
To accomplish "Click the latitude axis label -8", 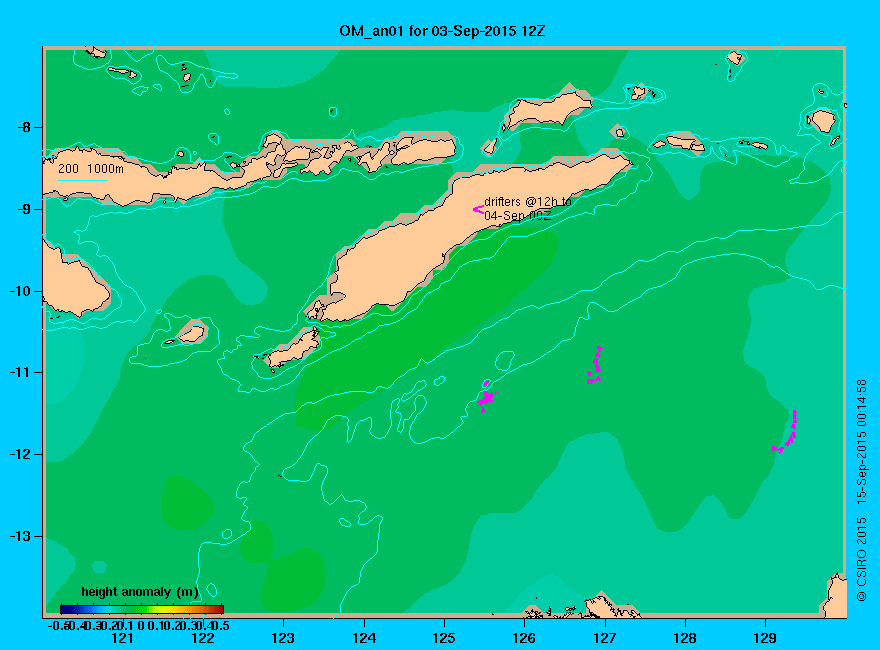I will pos(24,127).
